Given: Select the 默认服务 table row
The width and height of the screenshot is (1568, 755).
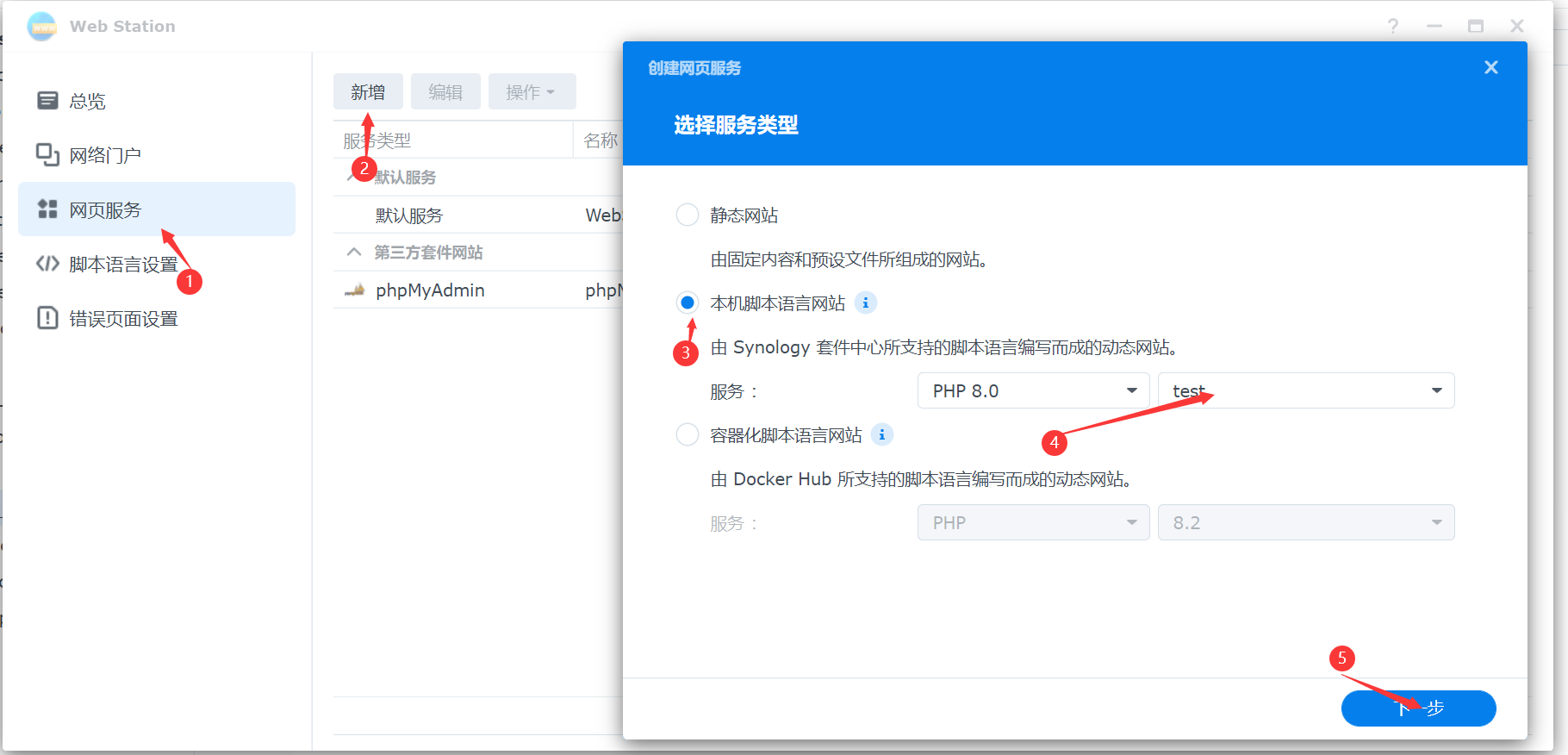Looking at the screenshot, I should [x=478, y=215].
